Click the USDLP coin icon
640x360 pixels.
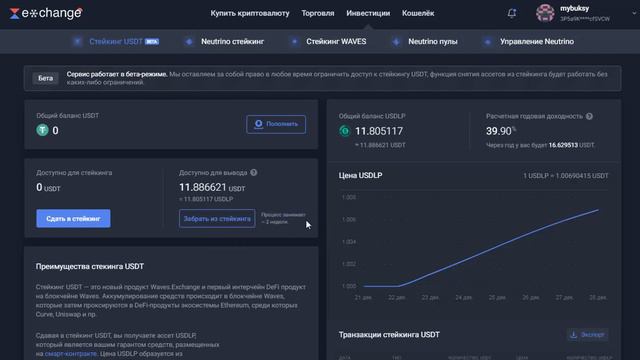click(x=344, y=131)
